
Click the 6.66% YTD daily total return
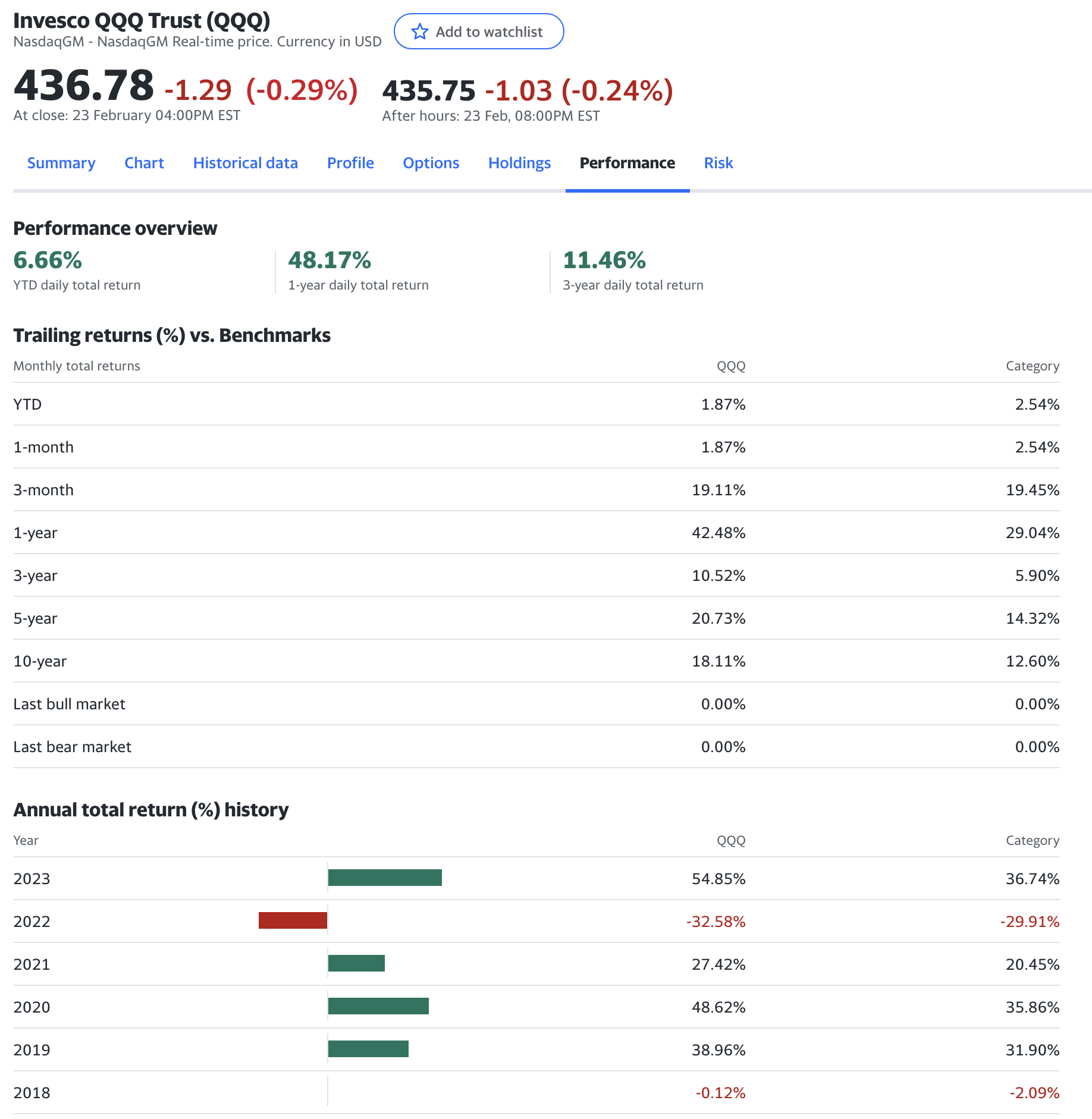tap(48, 260)
